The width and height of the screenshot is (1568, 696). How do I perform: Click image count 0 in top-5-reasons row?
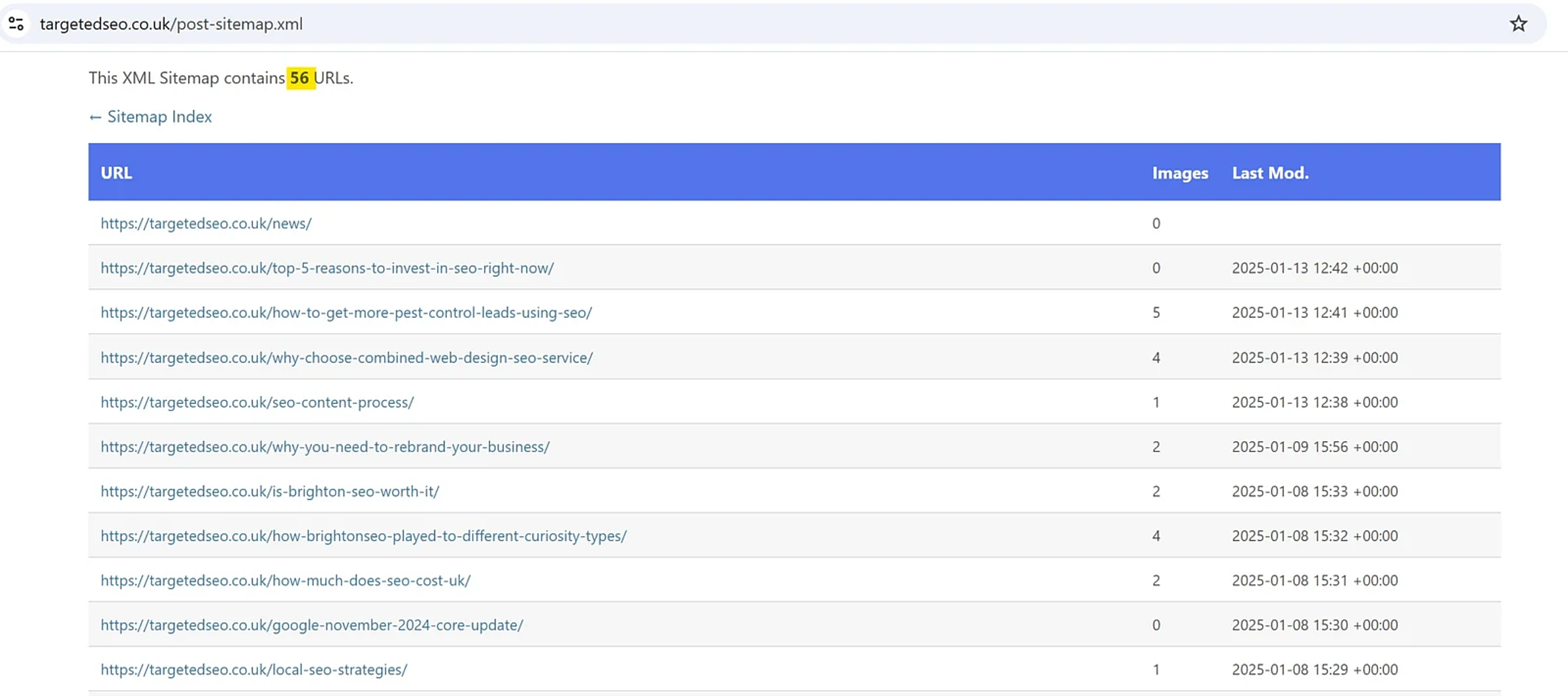coord(1156,268)
